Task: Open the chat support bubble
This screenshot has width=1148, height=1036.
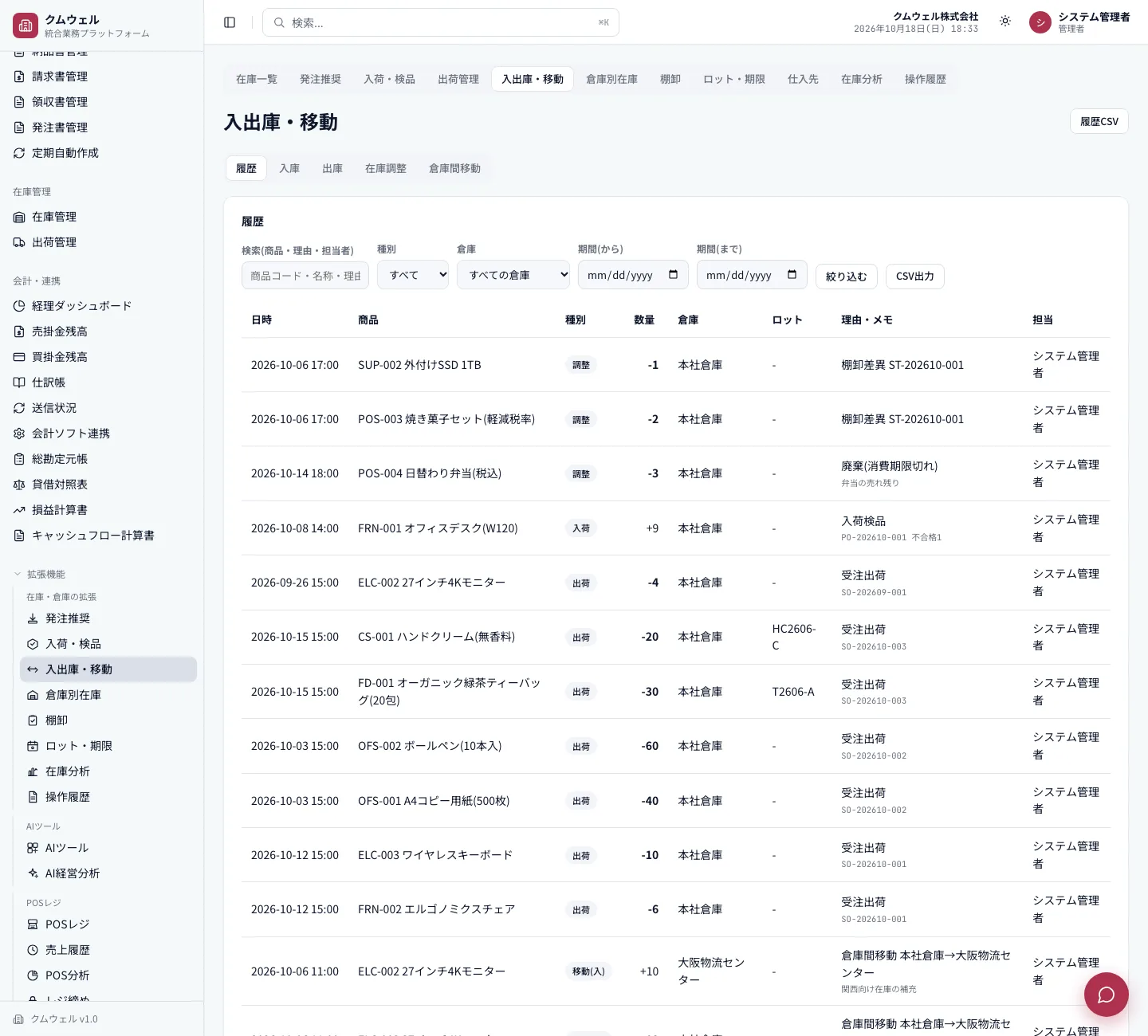Action: click(1106, 995)
